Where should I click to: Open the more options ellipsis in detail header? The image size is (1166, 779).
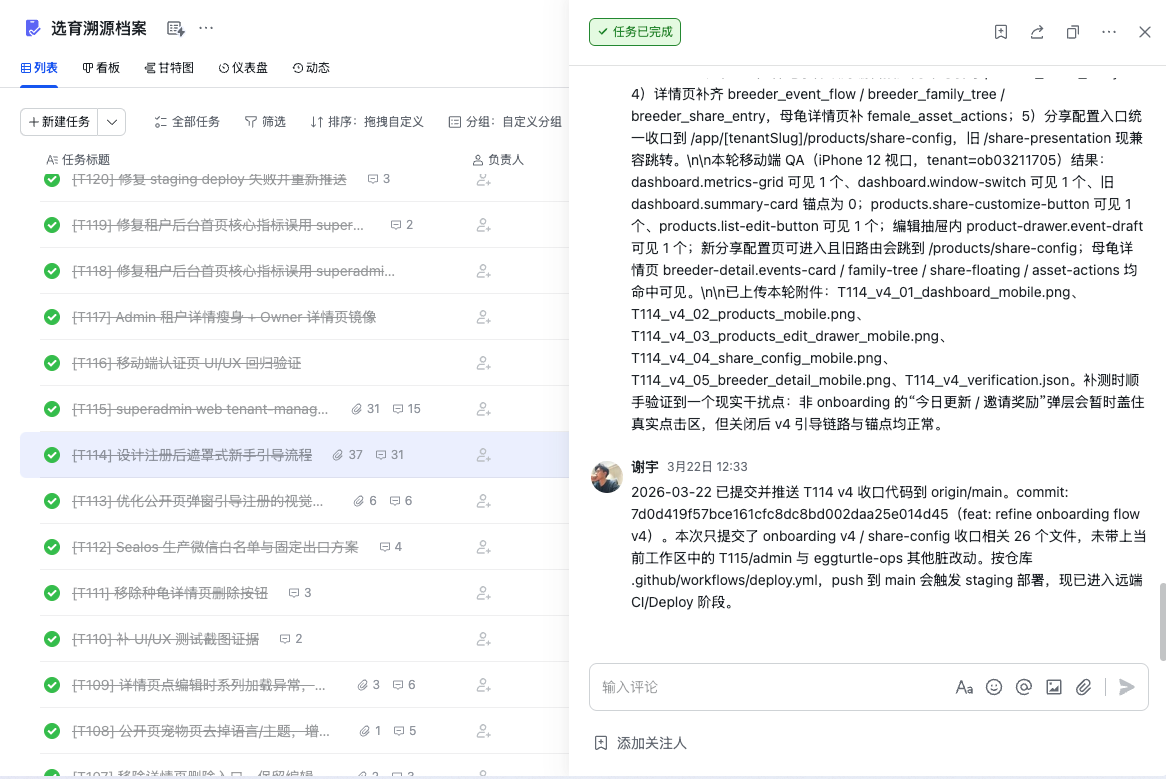(x=1109, y=32)
